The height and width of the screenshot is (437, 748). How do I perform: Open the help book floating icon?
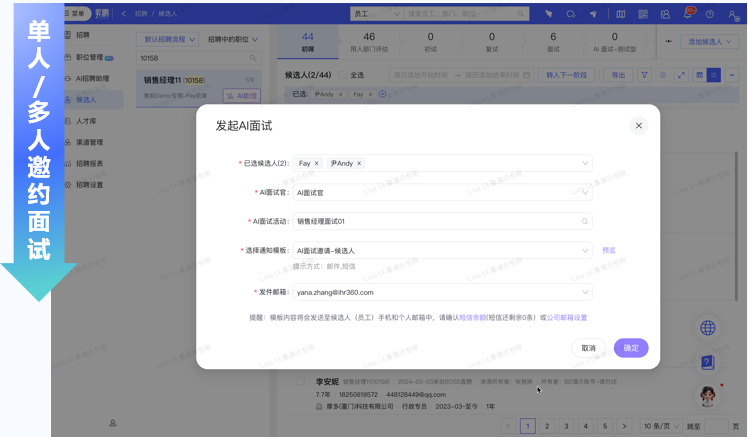click(x=708, y=362)
